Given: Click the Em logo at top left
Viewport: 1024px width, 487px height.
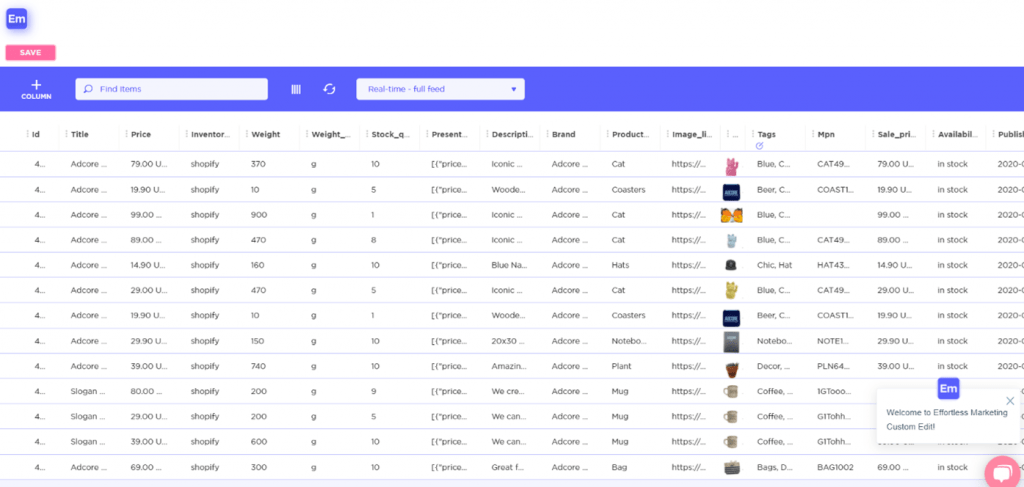Looking at the screenshot, I should (17, 18).
